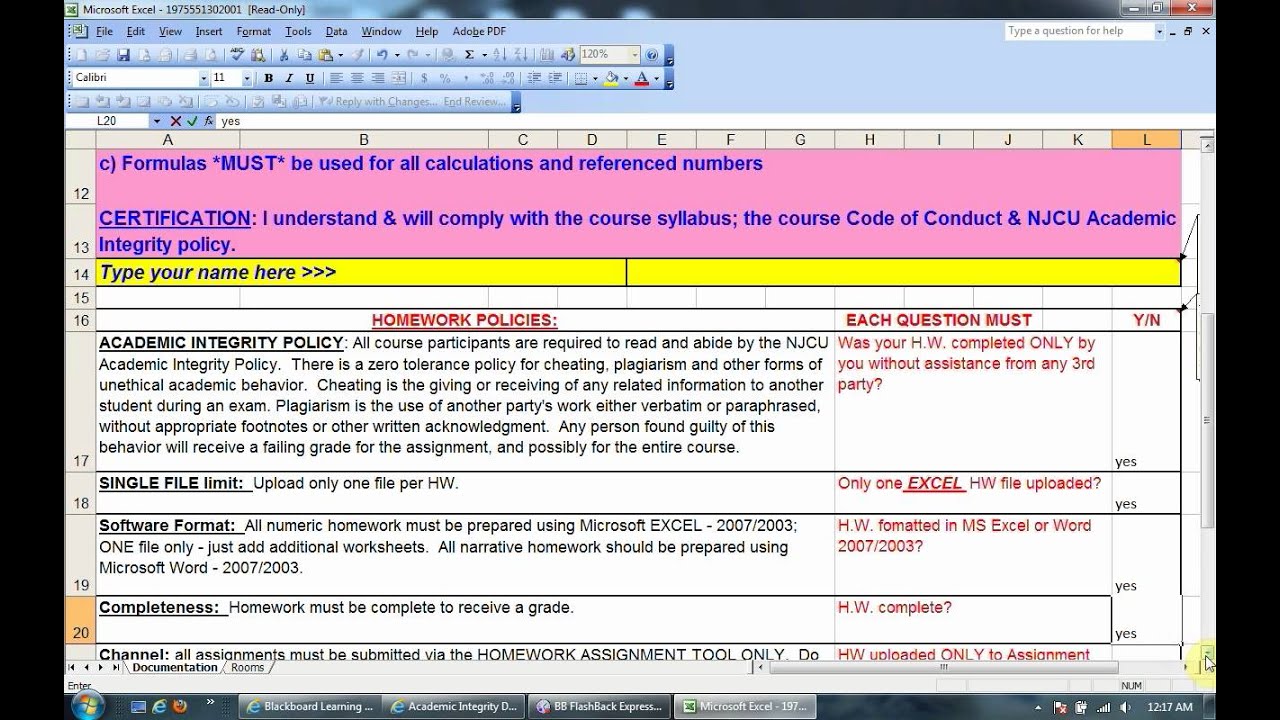
Task: Click Sort Descending icon
Action: tap(520, 55)
